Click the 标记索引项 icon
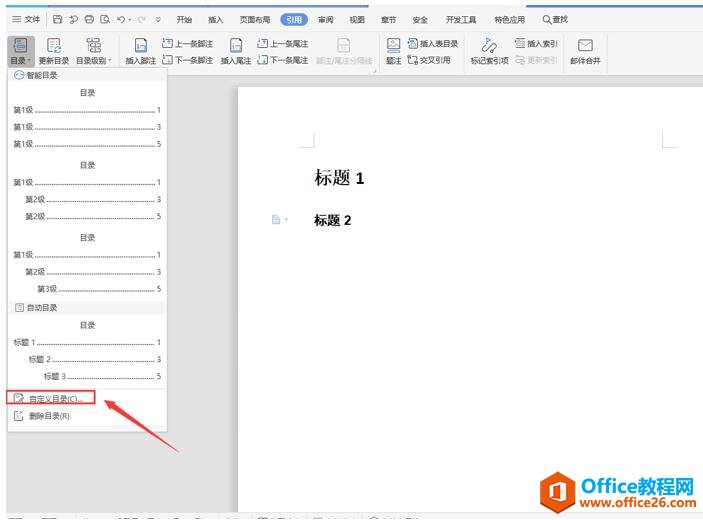Image resolution: width=703 pixels, height=520 pixels. [x=489, y=45]
